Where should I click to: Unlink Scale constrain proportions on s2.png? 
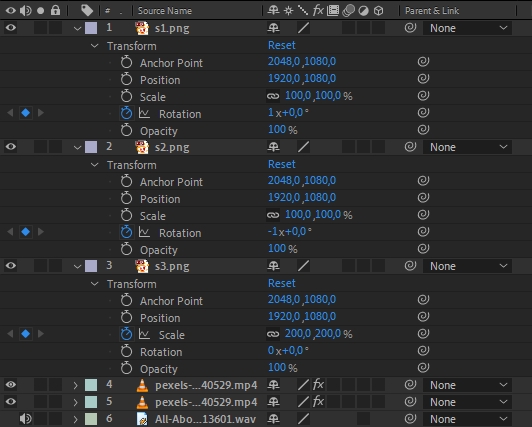[x=273, y=215]
